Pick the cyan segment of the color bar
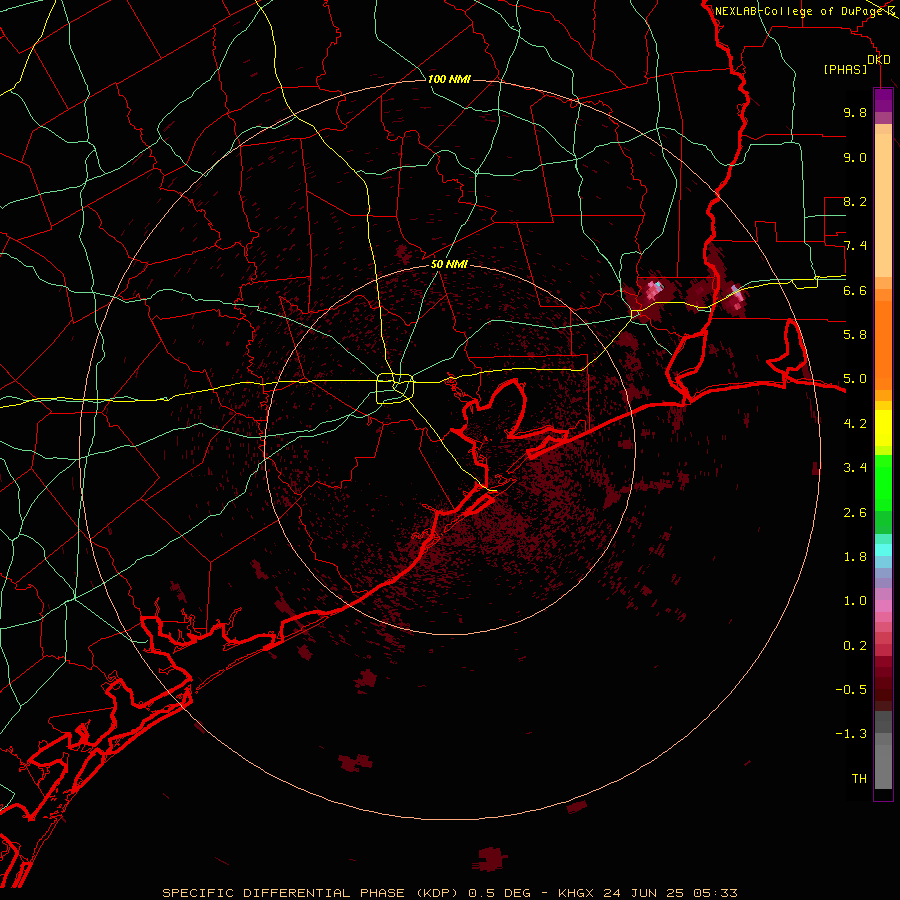The height and width of the screenshot is (900, 900). [x=883, y=550]
